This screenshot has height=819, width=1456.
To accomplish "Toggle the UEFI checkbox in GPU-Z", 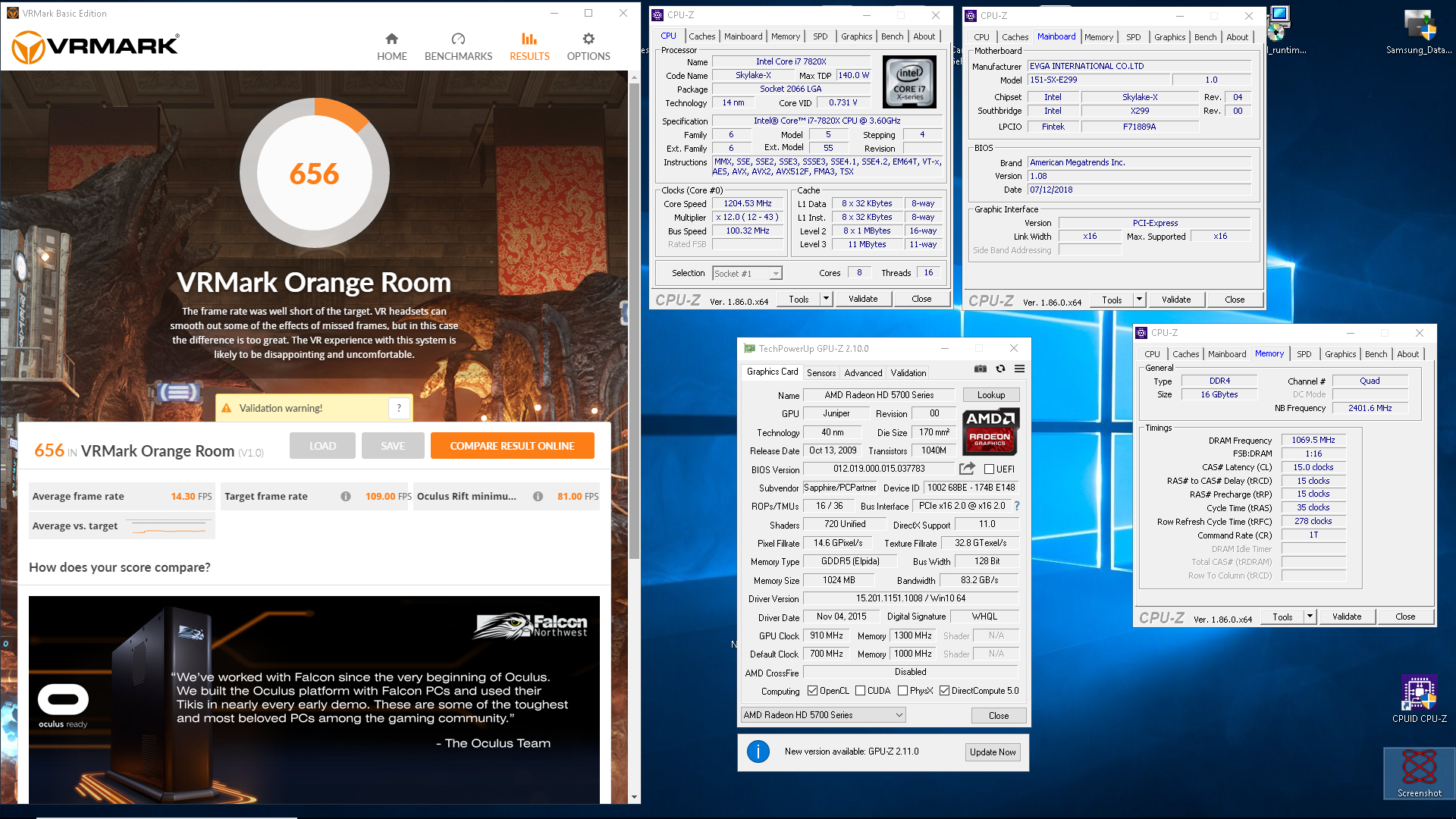I will tap(989, 469).
